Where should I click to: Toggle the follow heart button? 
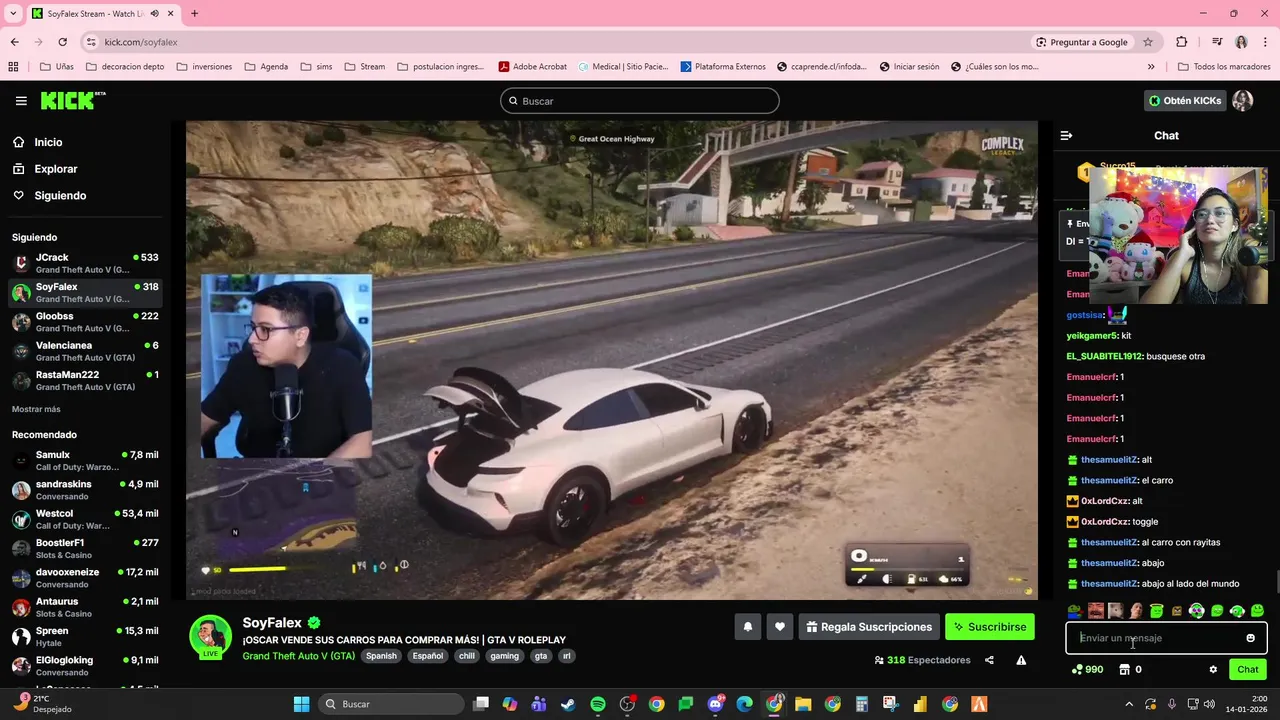(x=780, y=627)
